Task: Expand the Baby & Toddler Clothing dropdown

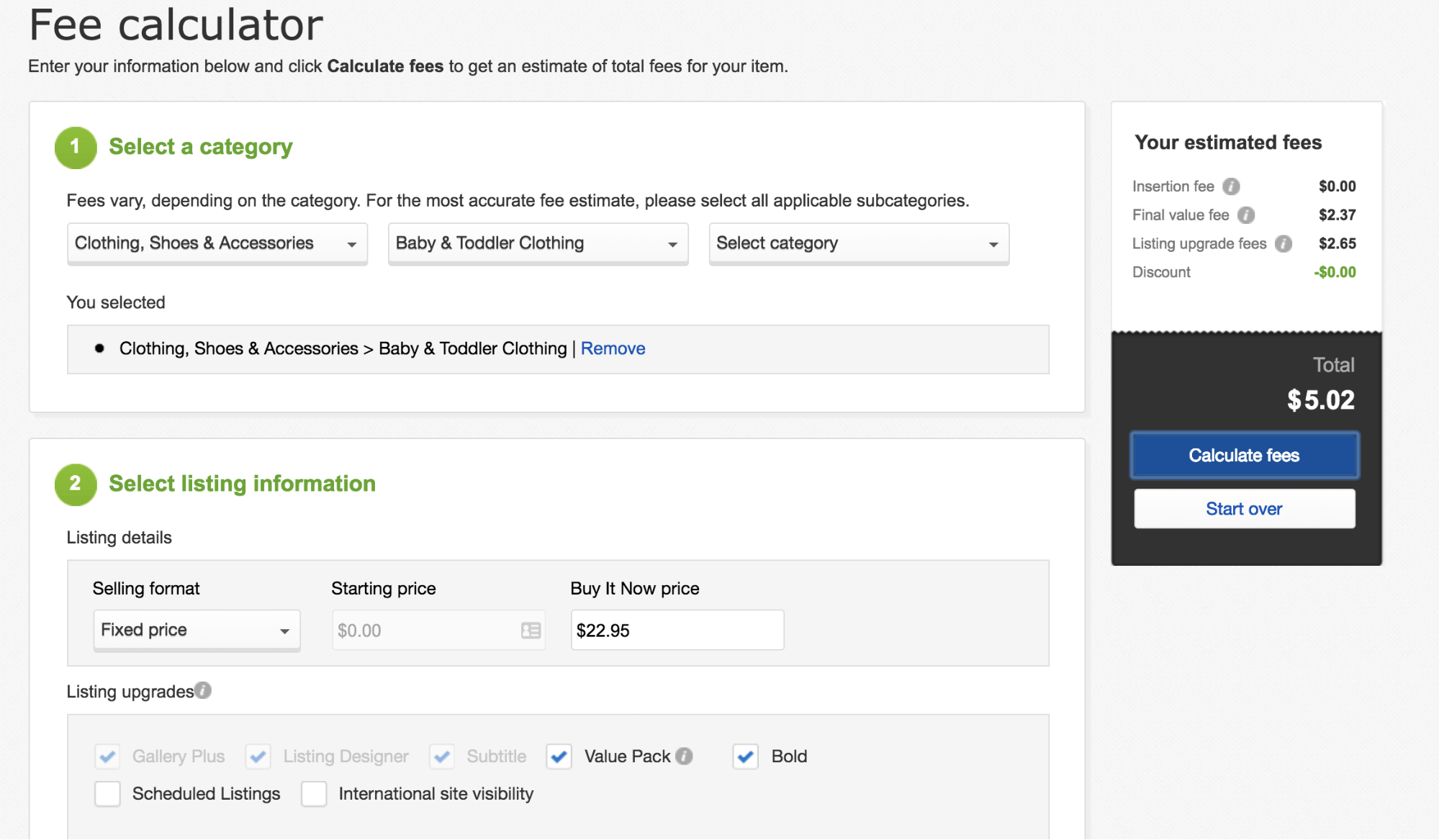Action: click(538, 243)
